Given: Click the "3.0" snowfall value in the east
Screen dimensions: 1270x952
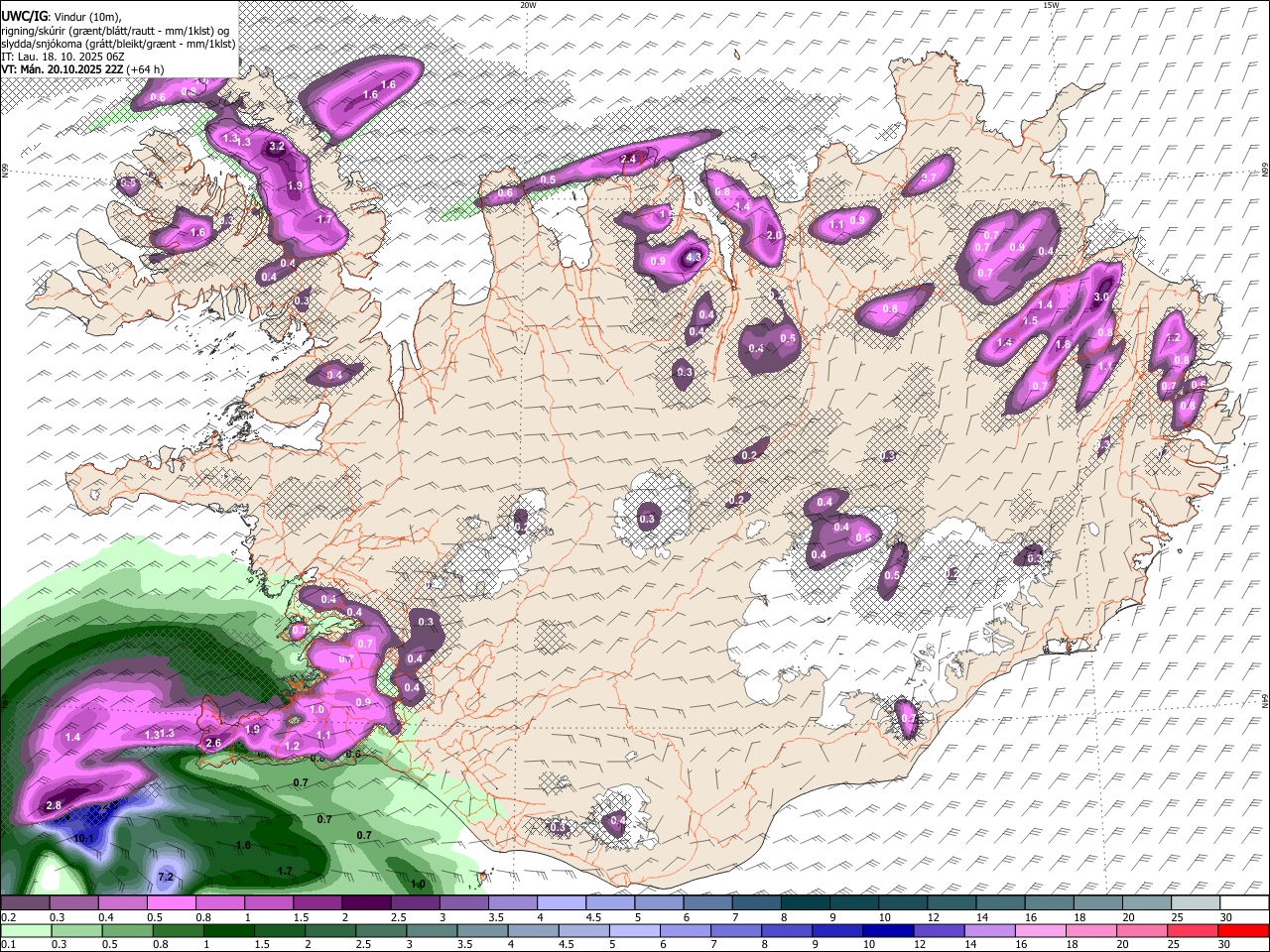Looking at the screenshot, I should (1100, 297).
